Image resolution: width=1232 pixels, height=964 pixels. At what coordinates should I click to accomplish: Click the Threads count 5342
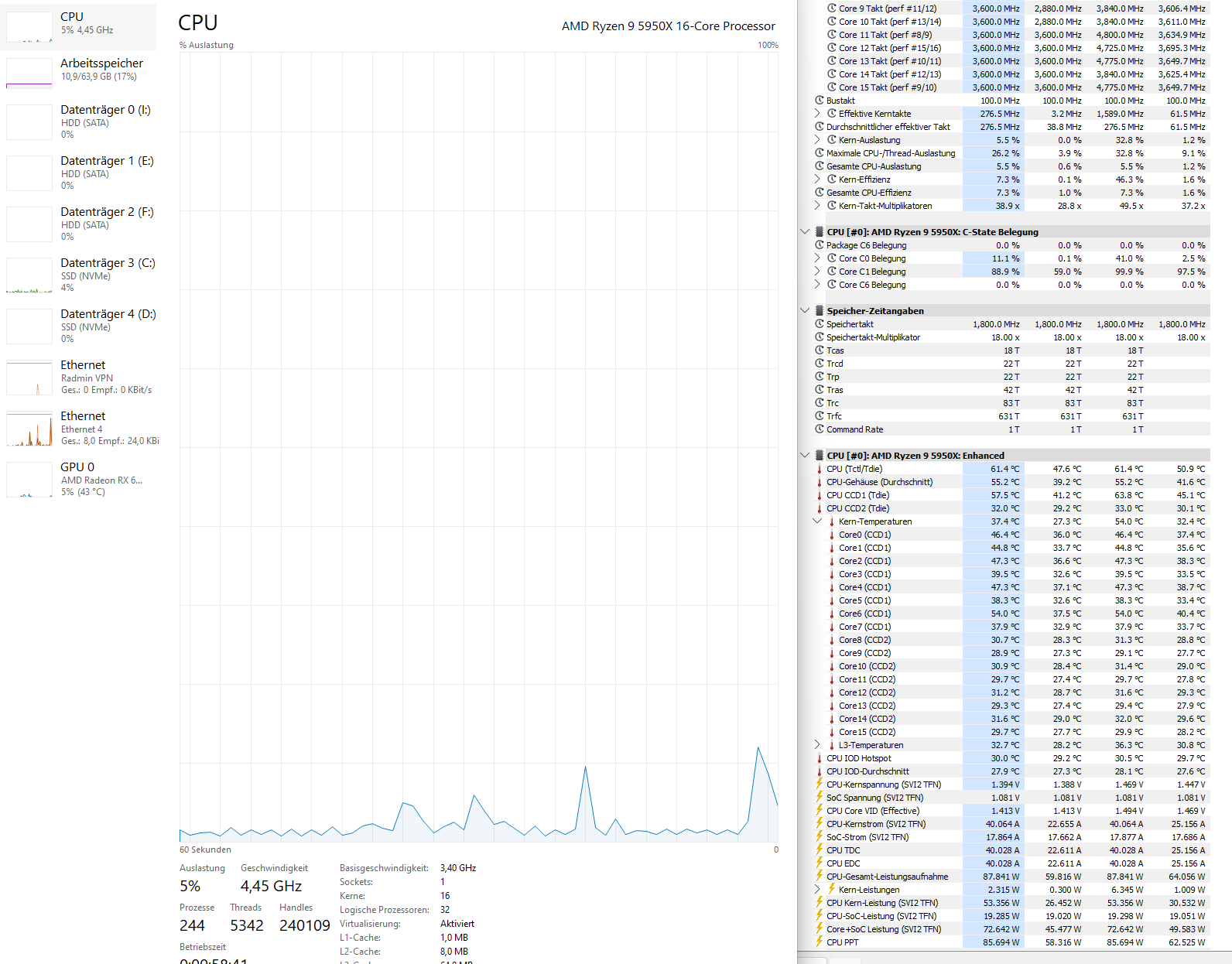247,926
